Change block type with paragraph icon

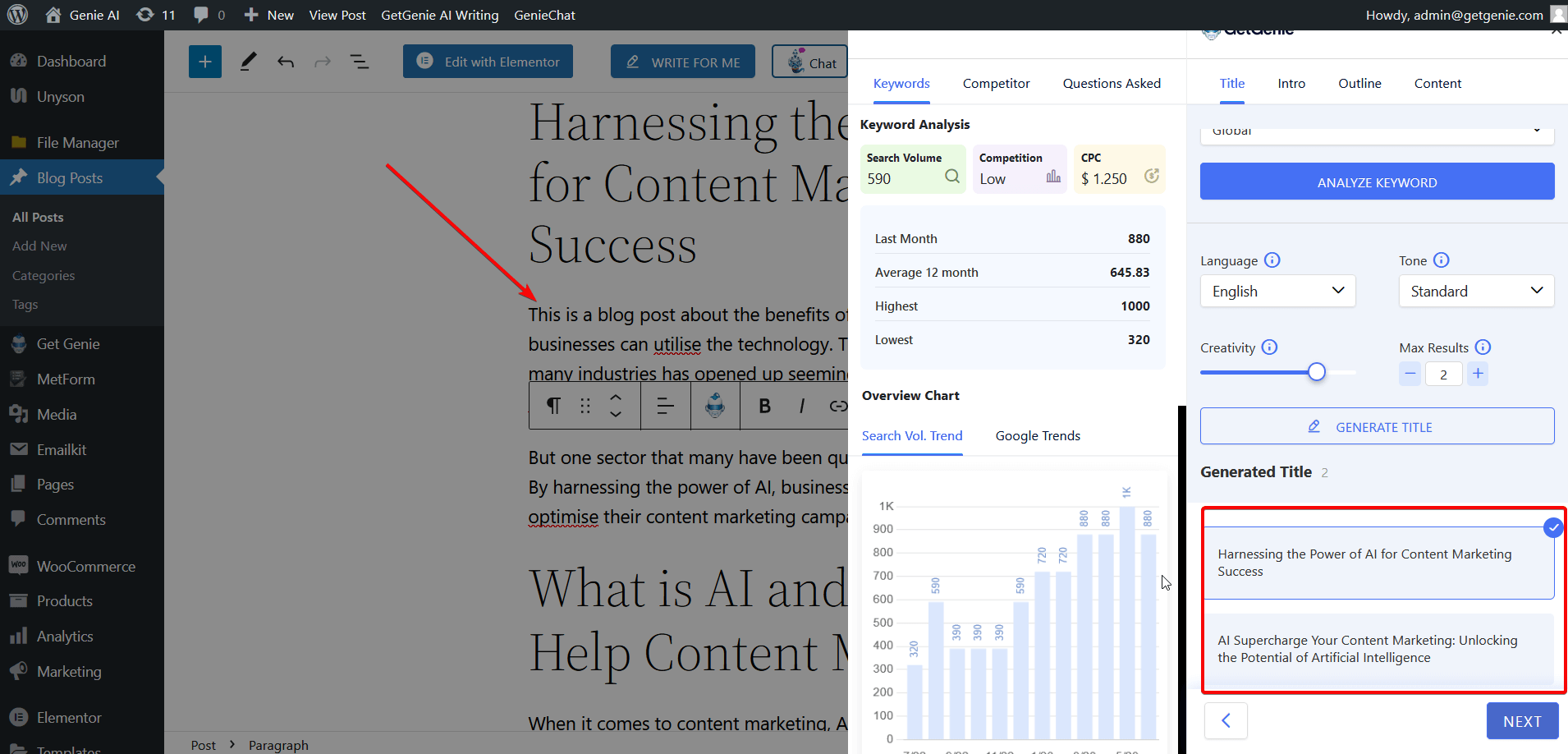coord(553,406)
